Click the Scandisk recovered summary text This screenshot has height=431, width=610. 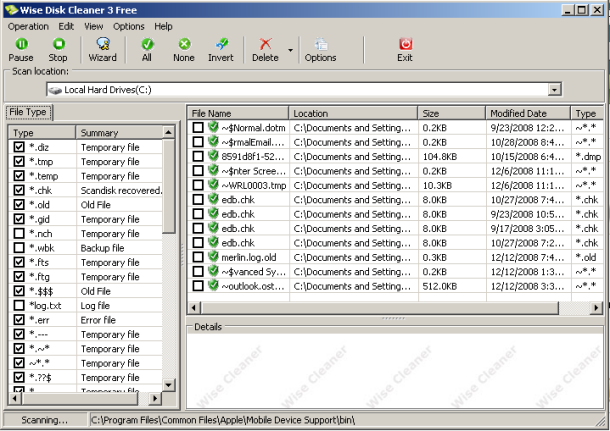point(121,190)
